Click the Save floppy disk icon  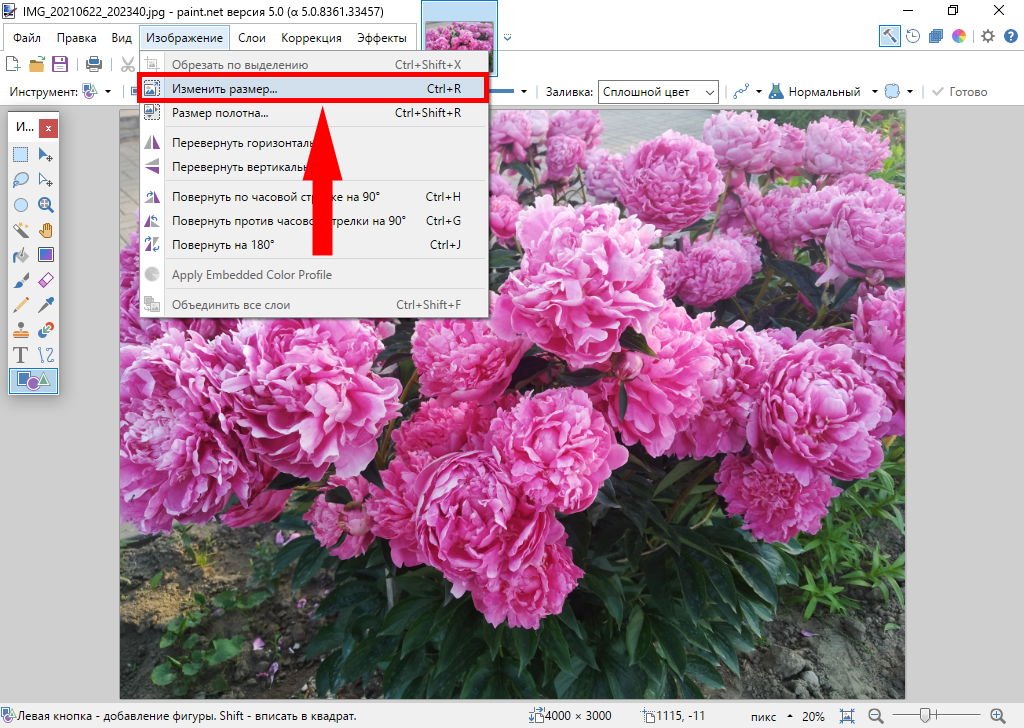tap(60, 64)
